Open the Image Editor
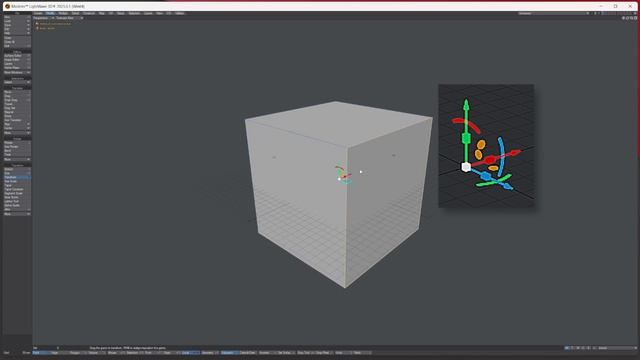 [17, 60]
